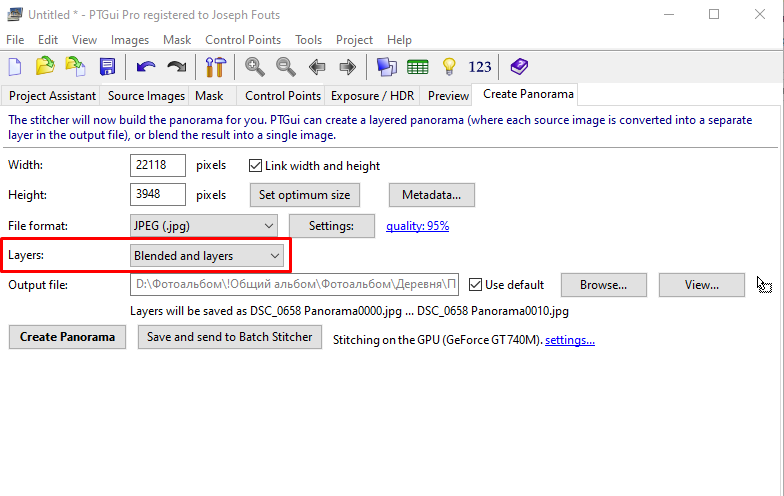Open the Project menu
Viewport: 784px width, 496px height.
point(354,40)
